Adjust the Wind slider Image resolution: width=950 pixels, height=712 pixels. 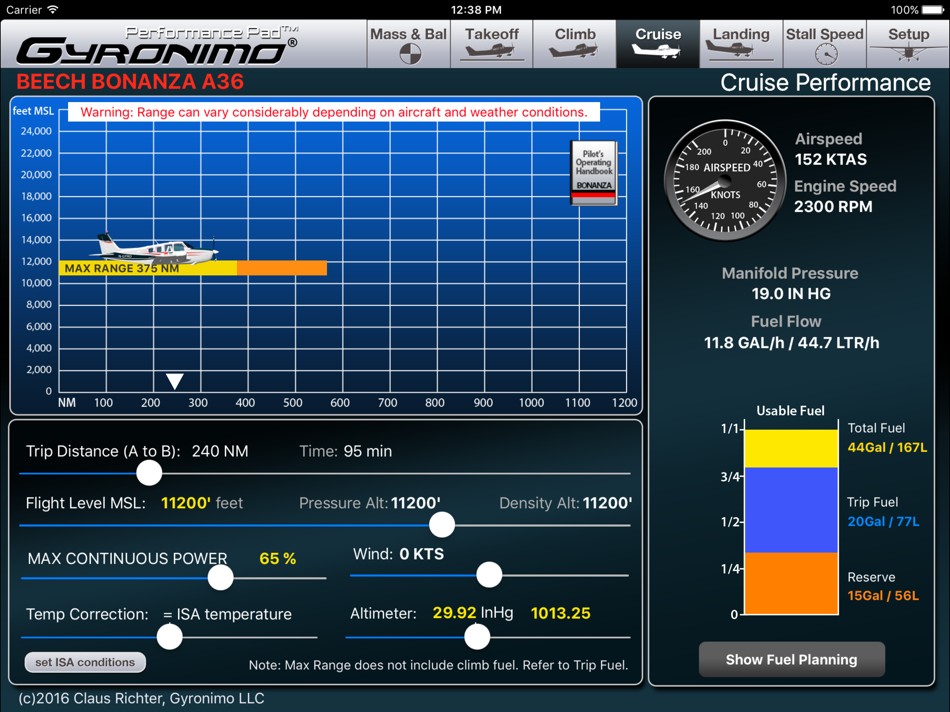click(489, 575)
